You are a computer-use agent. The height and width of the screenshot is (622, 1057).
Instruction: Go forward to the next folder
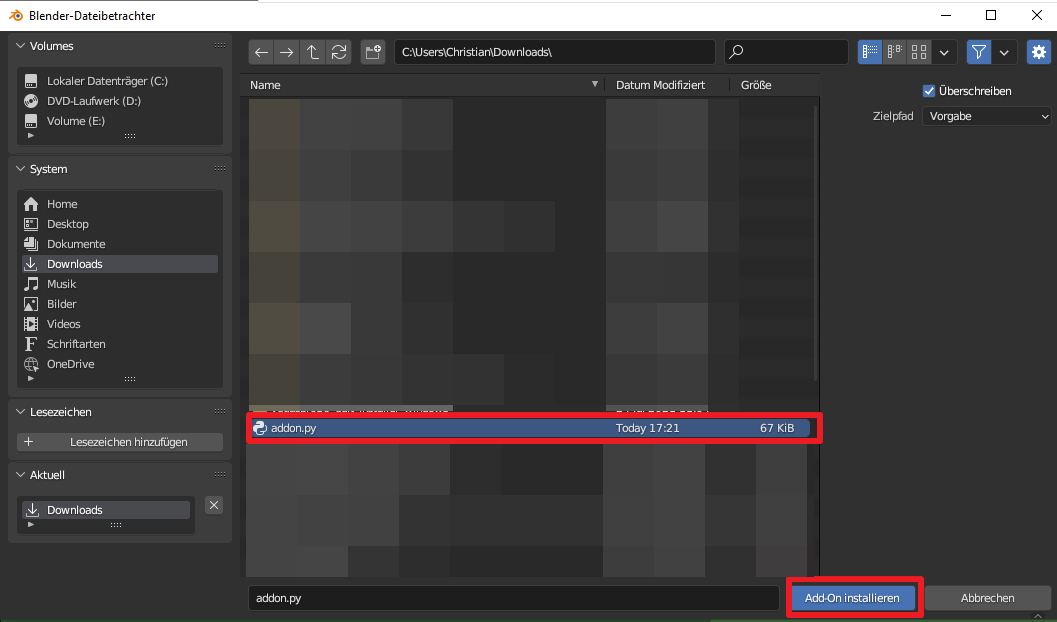click(287, 52)
